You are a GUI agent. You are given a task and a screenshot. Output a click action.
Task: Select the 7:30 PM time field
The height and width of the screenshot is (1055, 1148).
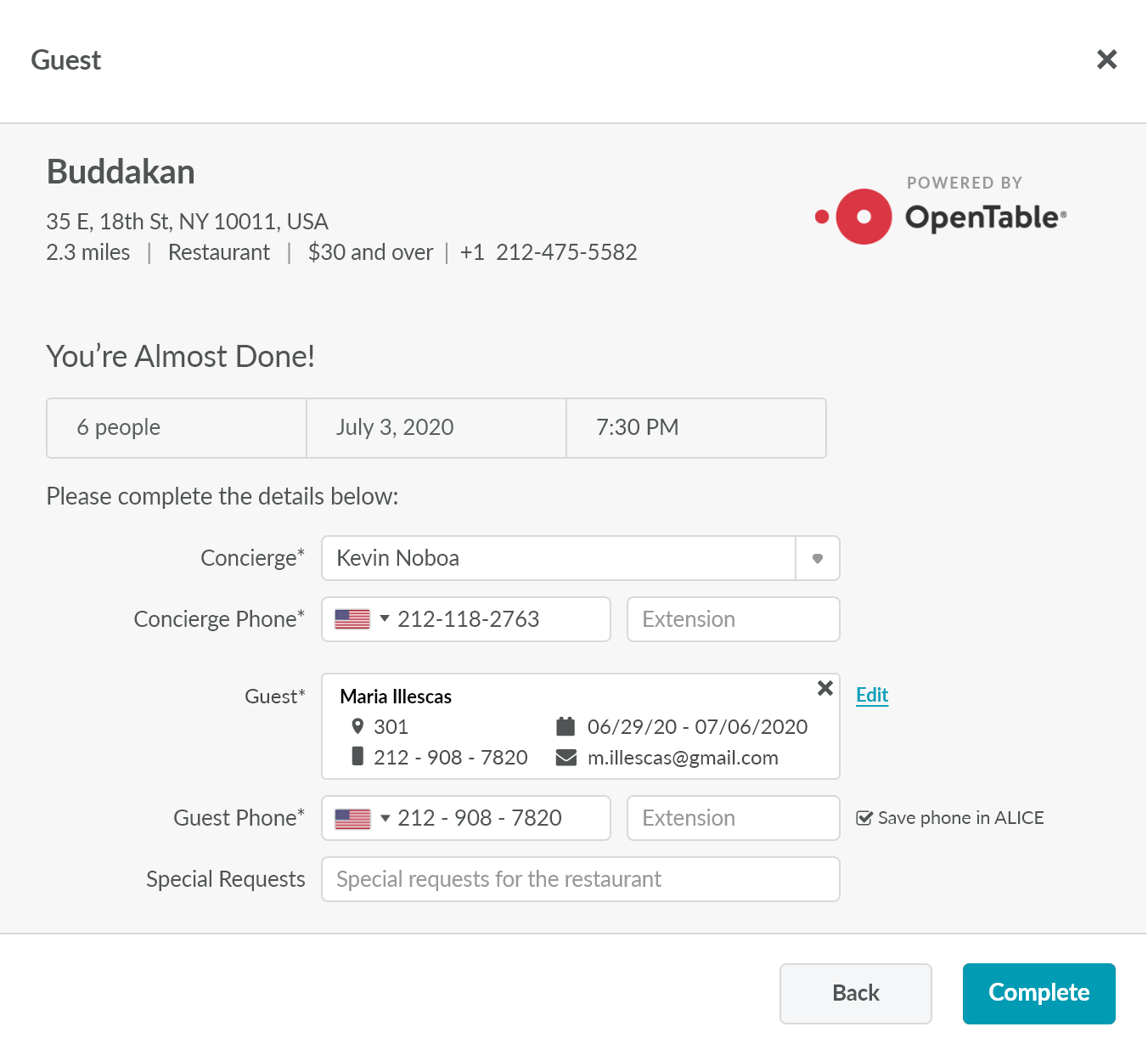pos(696,427)
